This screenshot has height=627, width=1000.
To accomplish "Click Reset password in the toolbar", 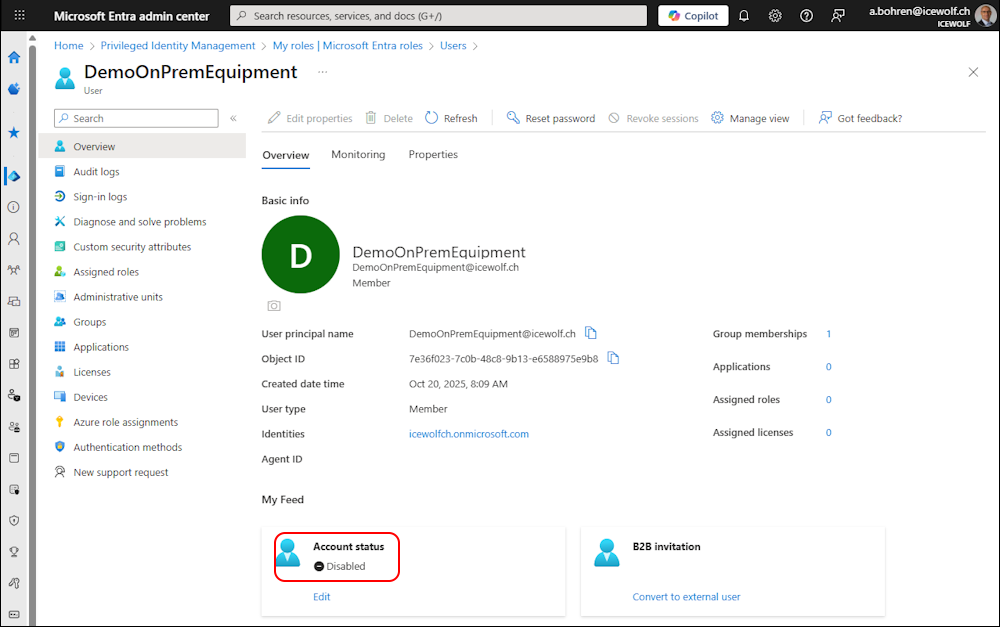I will point(550,118).
